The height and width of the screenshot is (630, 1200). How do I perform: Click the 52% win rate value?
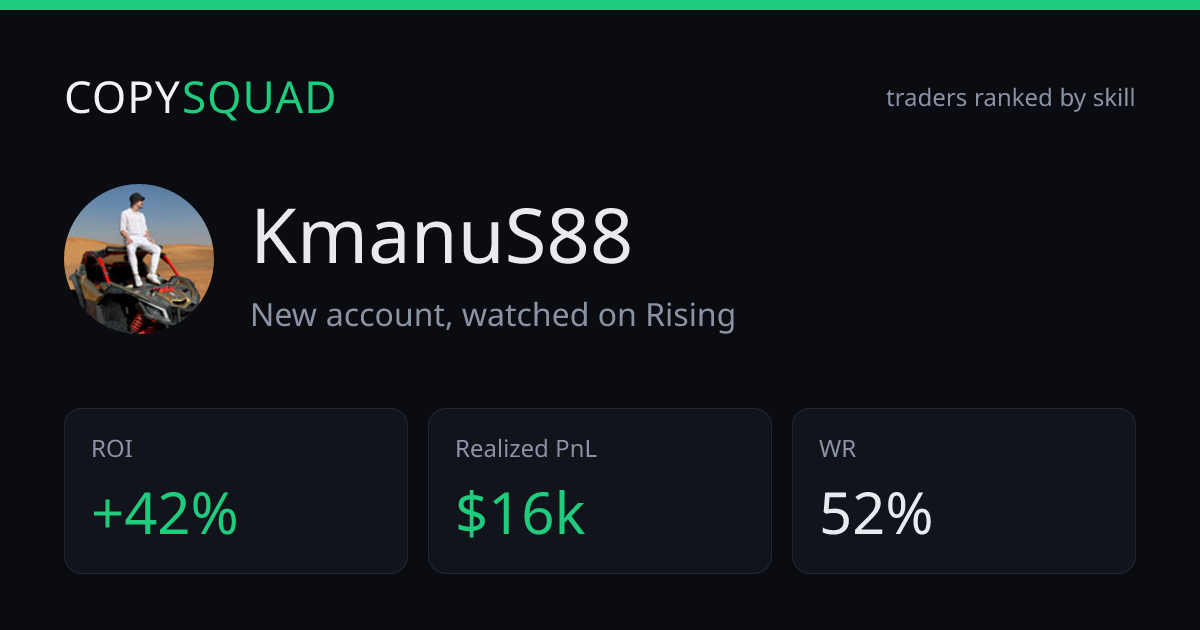coord(876,514)
